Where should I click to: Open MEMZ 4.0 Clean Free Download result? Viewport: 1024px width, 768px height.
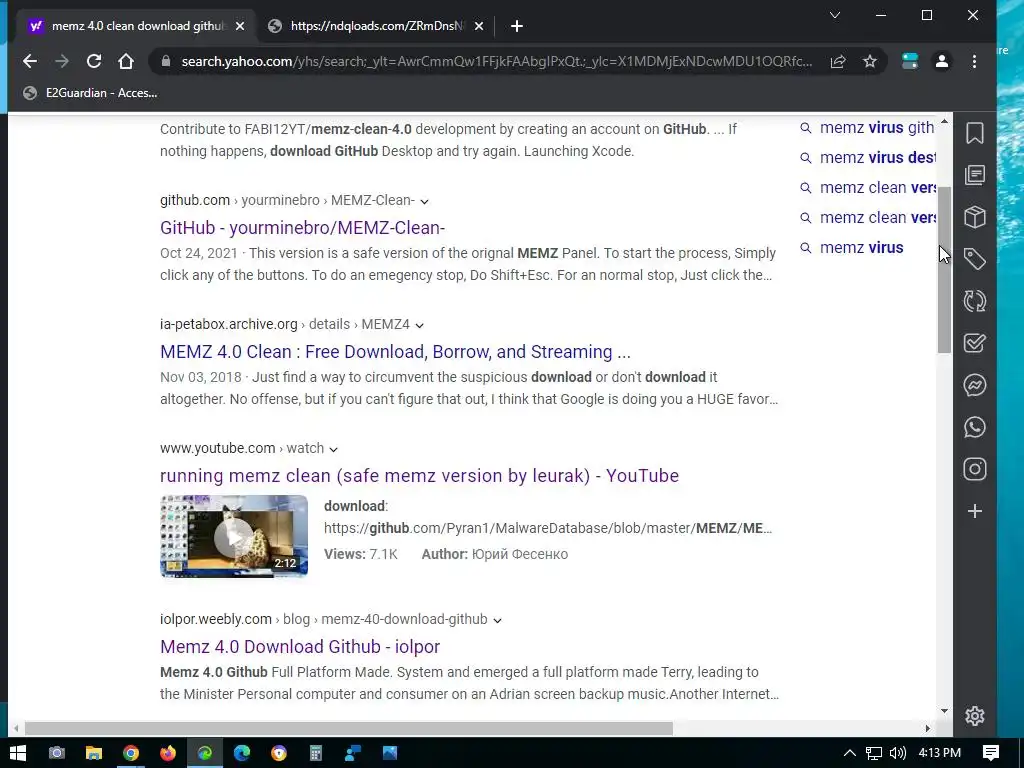(x=395, y=351)
